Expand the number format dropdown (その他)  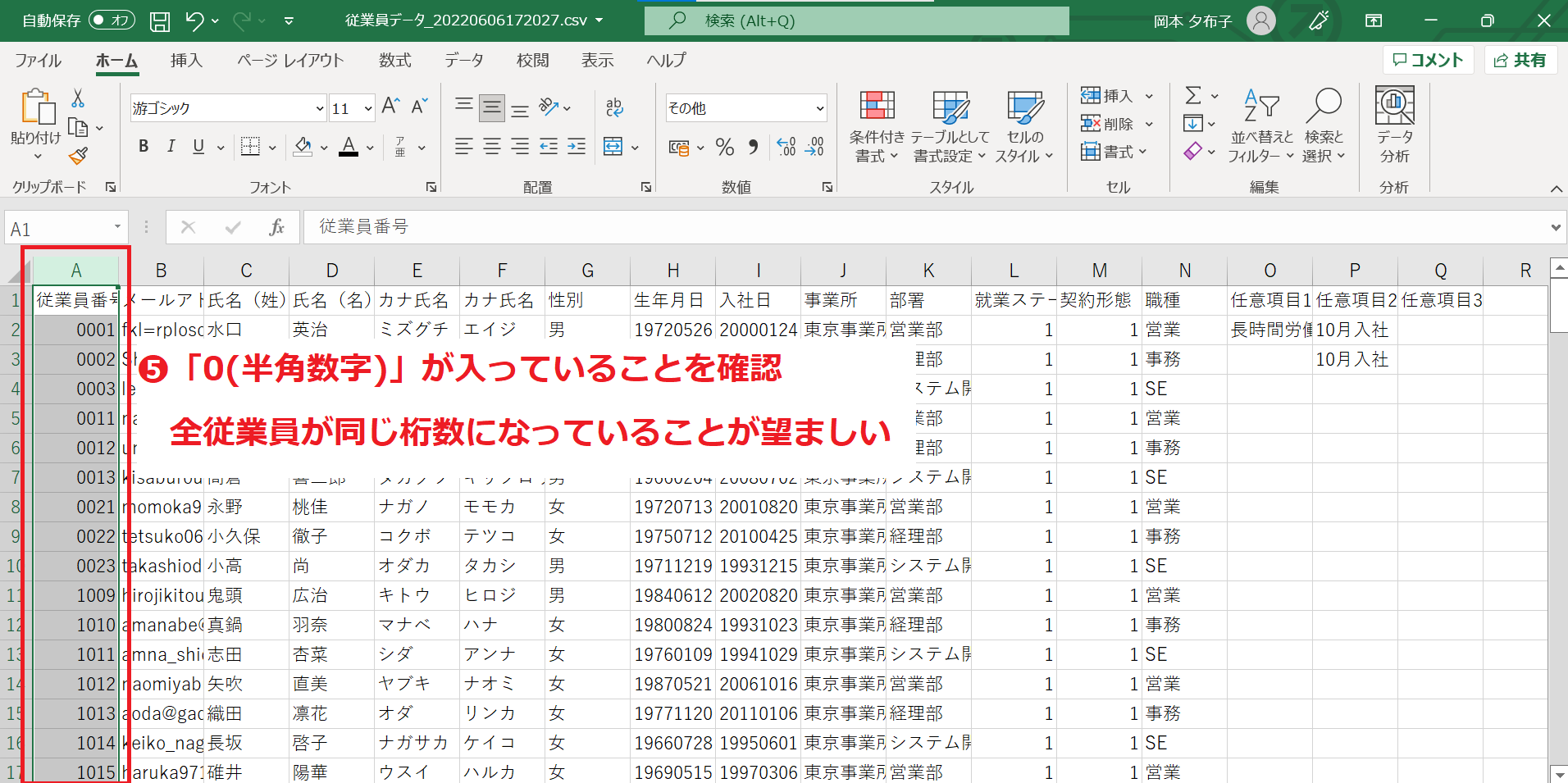pos(818,107)
